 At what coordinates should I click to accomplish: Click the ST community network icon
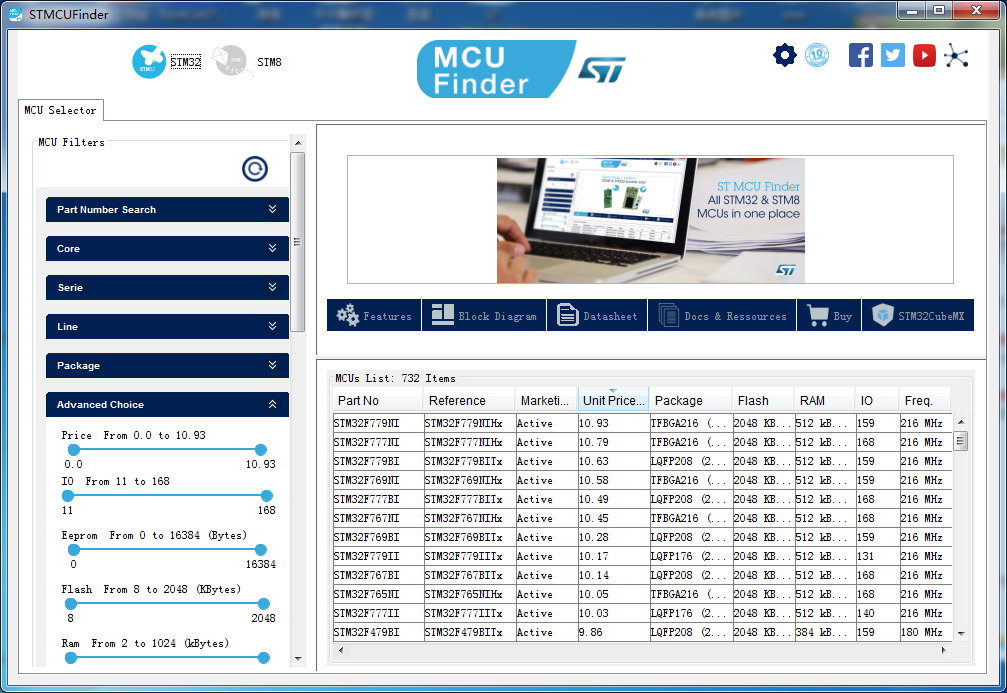tap(956, 56)
